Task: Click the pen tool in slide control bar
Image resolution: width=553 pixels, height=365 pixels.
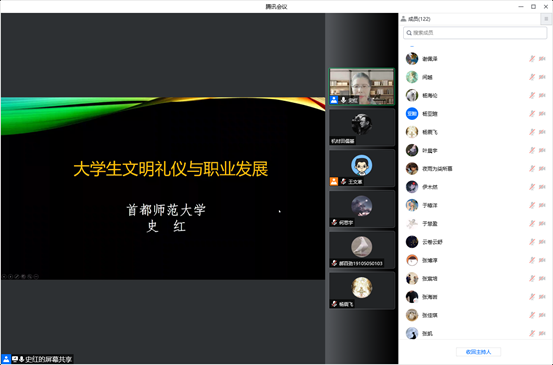Action: click(x=17, y=276)
